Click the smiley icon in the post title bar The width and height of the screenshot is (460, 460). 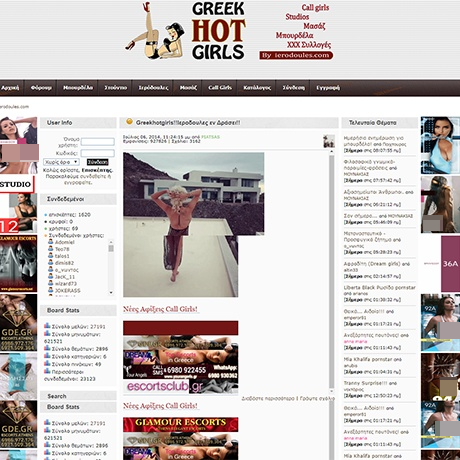point(129,122)
